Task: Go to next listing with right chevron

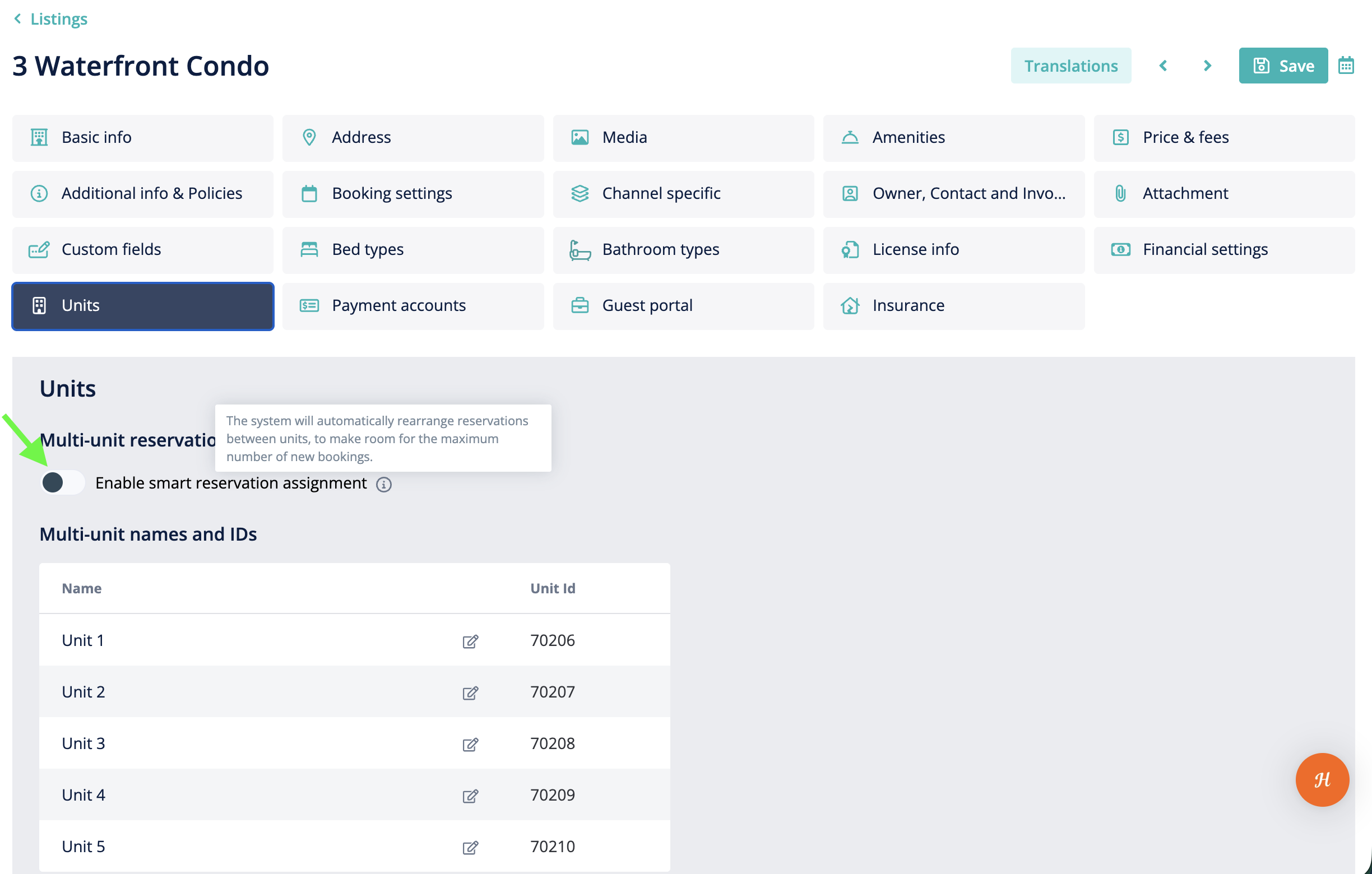Action: tap(1207, 66)
